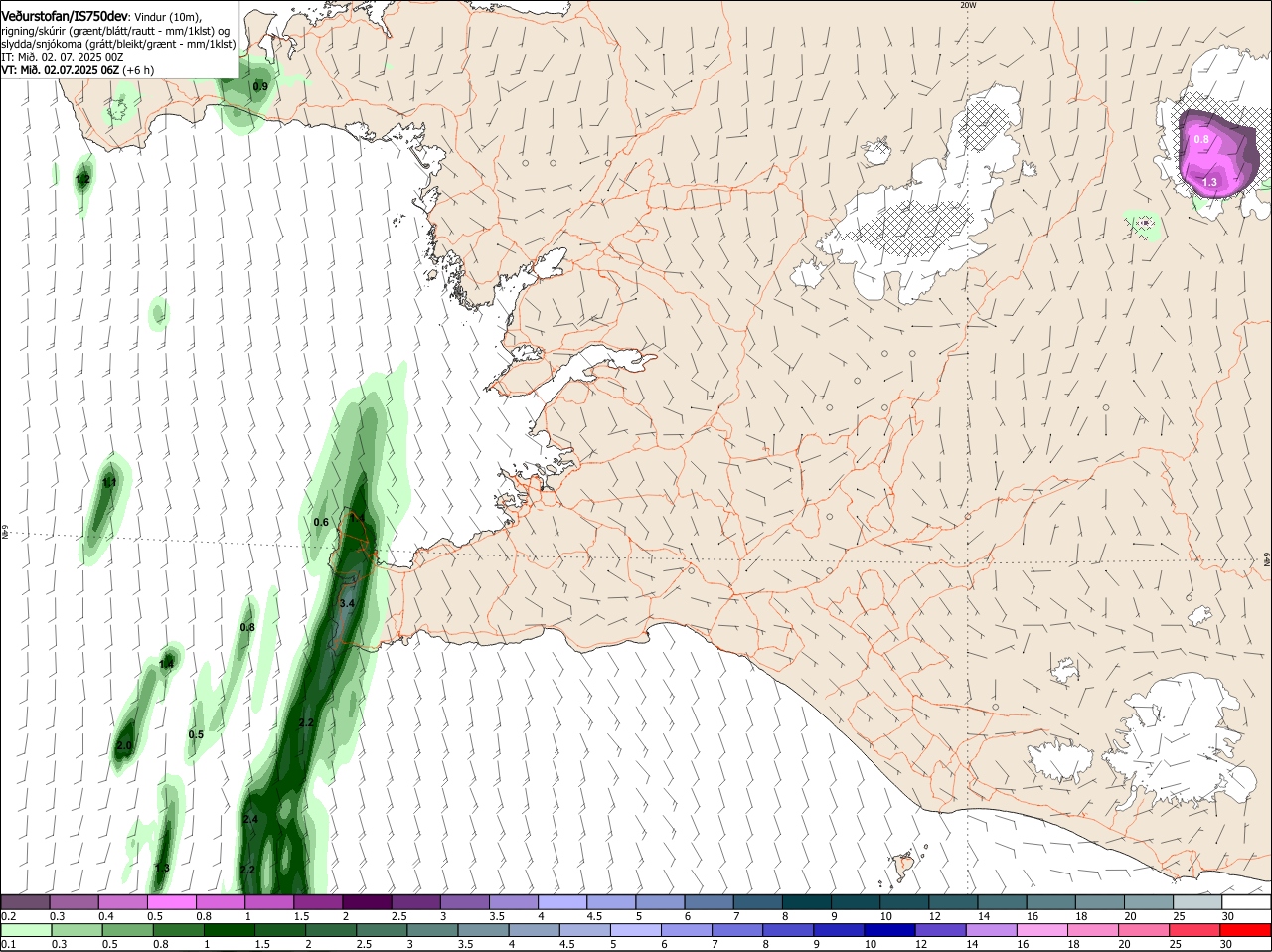This screenshot has height=952, width=1272.
Task: Click the 1.4 precipitation value label
Action: click(x=167, y=664)
